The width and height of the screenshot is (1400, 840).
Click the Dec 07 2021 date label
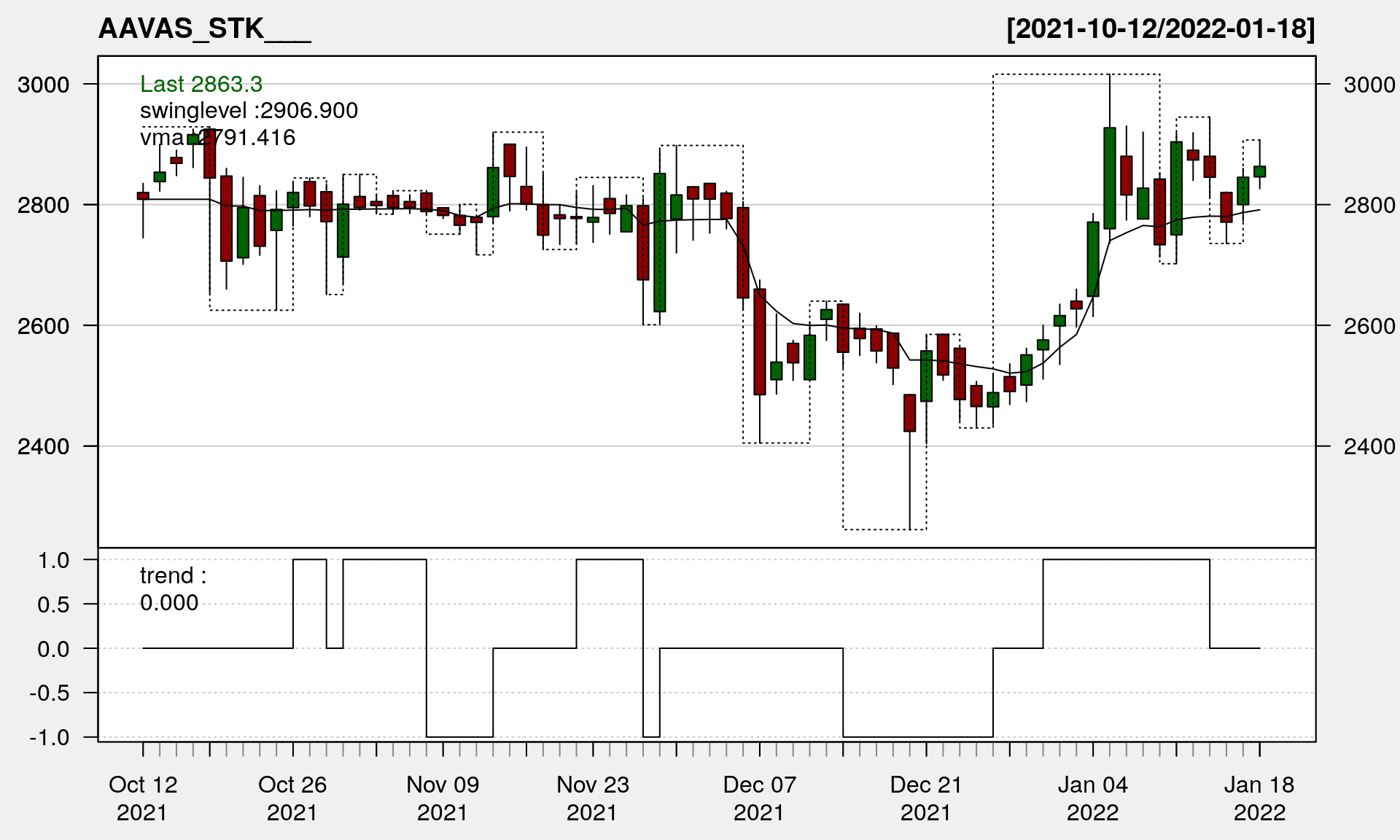coord(759,798)
